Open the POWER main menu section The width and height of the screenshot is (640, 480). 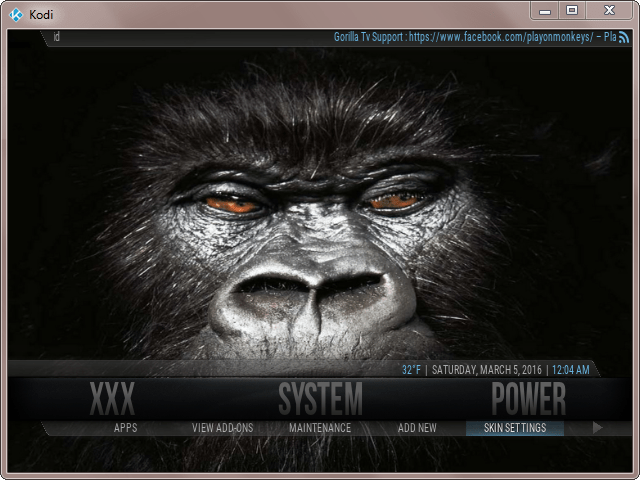pos(529,399)
